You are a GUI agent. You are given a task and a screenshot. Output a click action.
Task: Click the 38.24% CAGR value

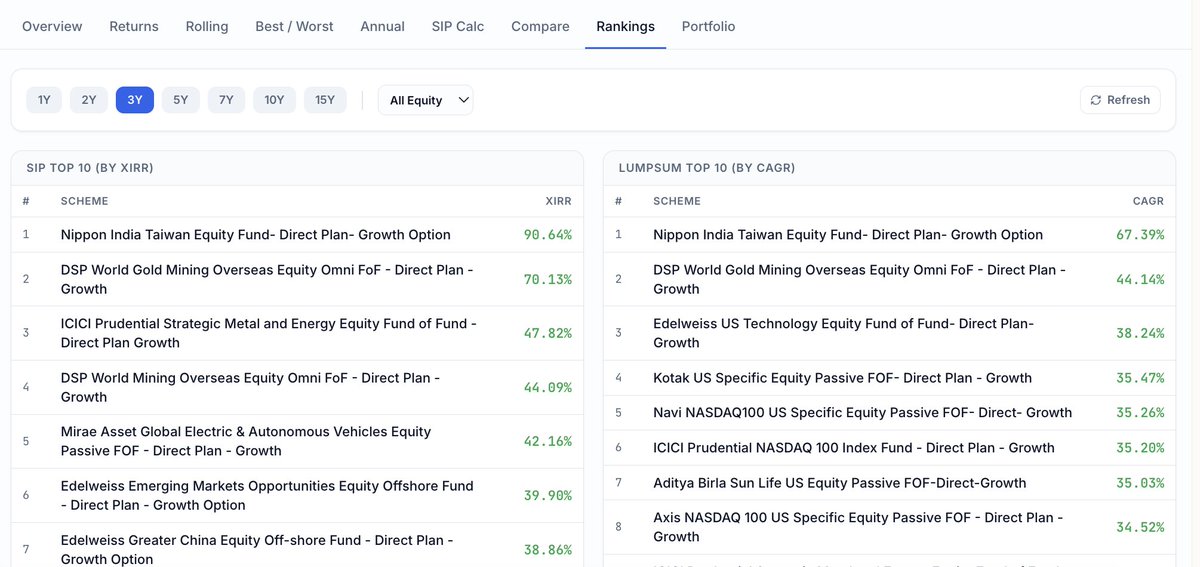point(1140,334)
